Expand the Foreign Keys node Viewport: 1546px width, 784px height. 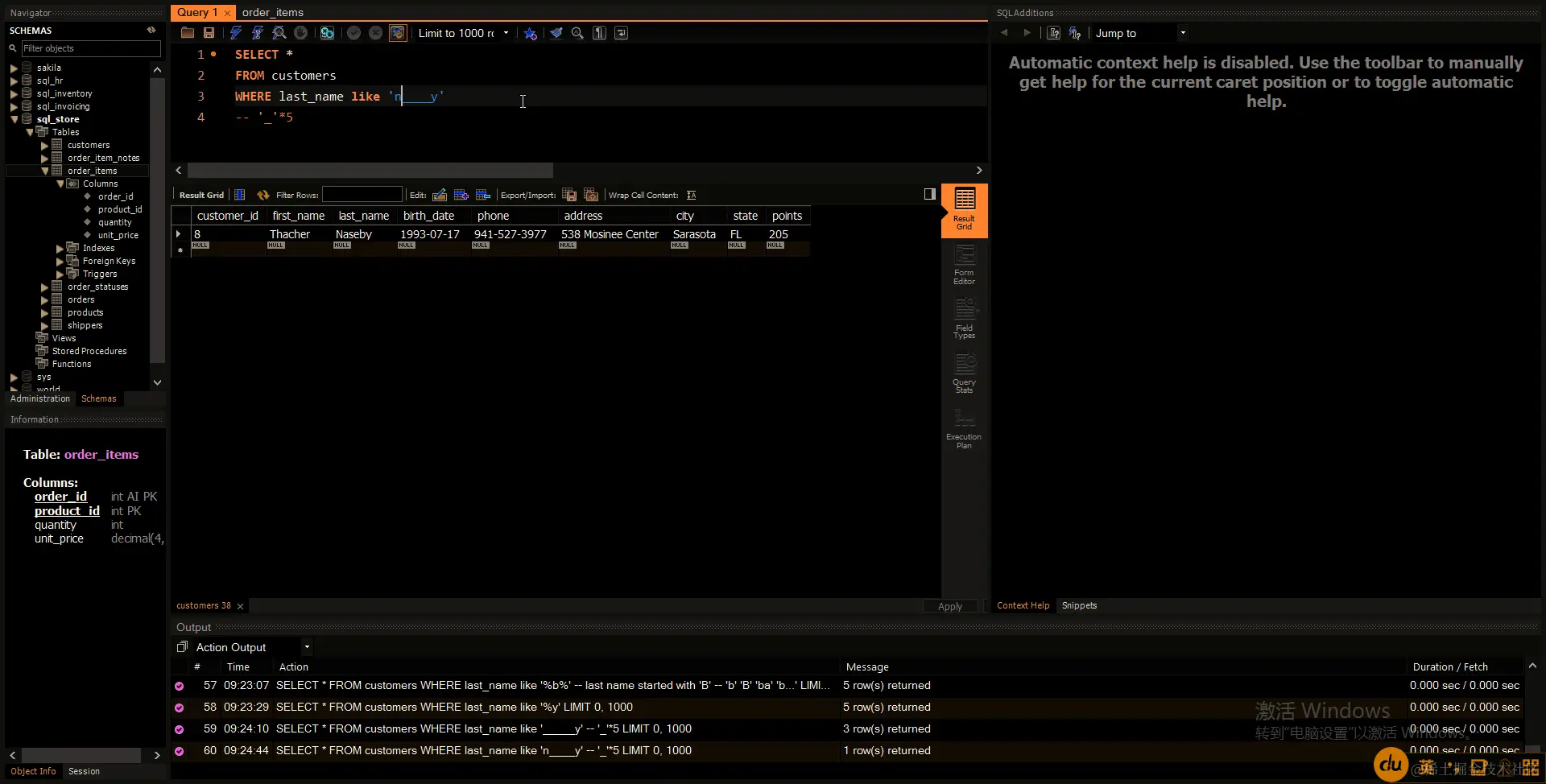tap(60, 262)
